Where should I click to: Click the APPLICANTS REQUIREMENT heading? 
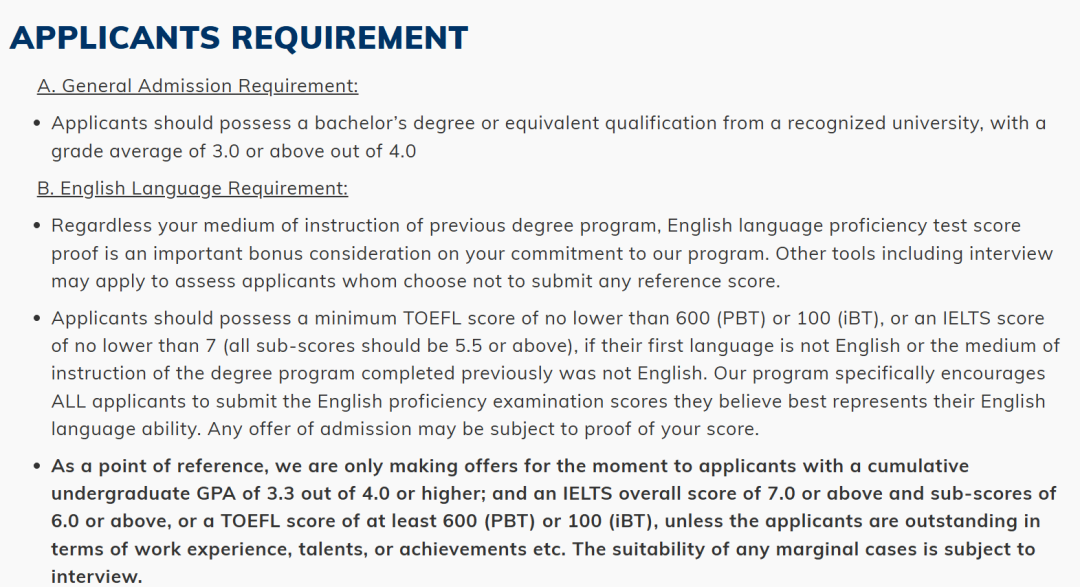(x=239, y=38)
